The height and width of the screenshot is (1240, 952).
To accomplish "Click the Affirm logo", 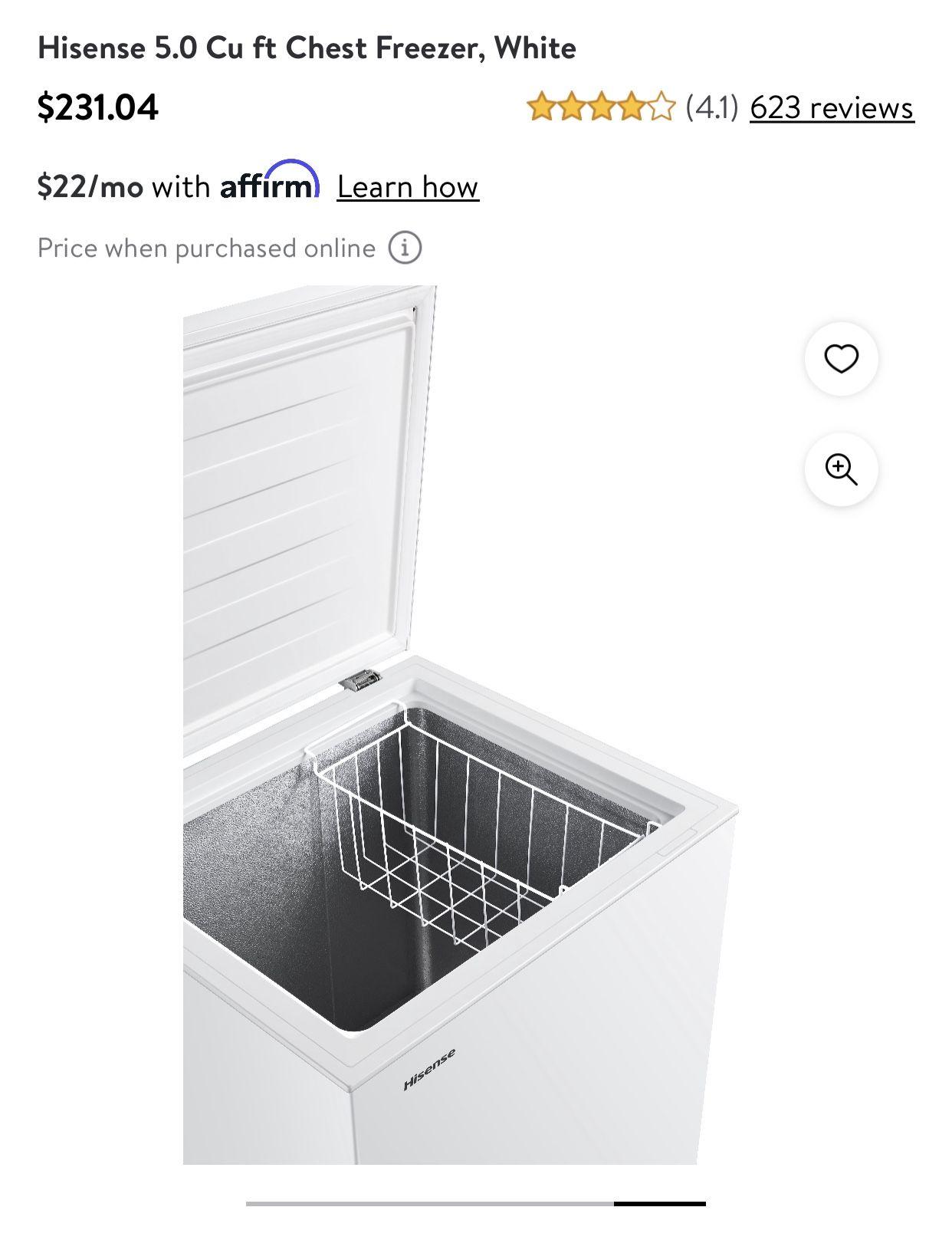I will [269, 180].
